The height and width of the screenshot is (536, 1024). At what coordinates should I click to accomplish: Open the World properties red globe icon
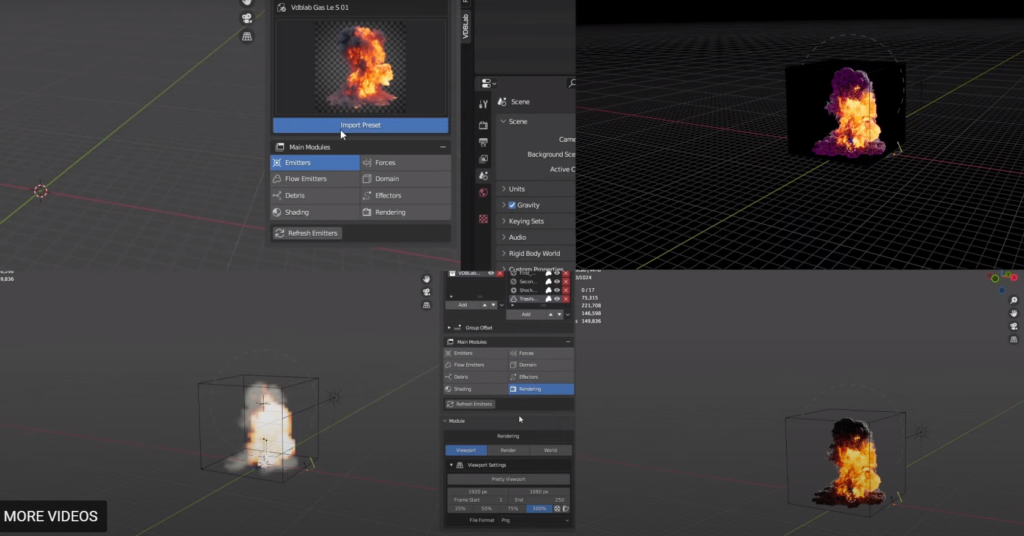click(x=483, y=193)
